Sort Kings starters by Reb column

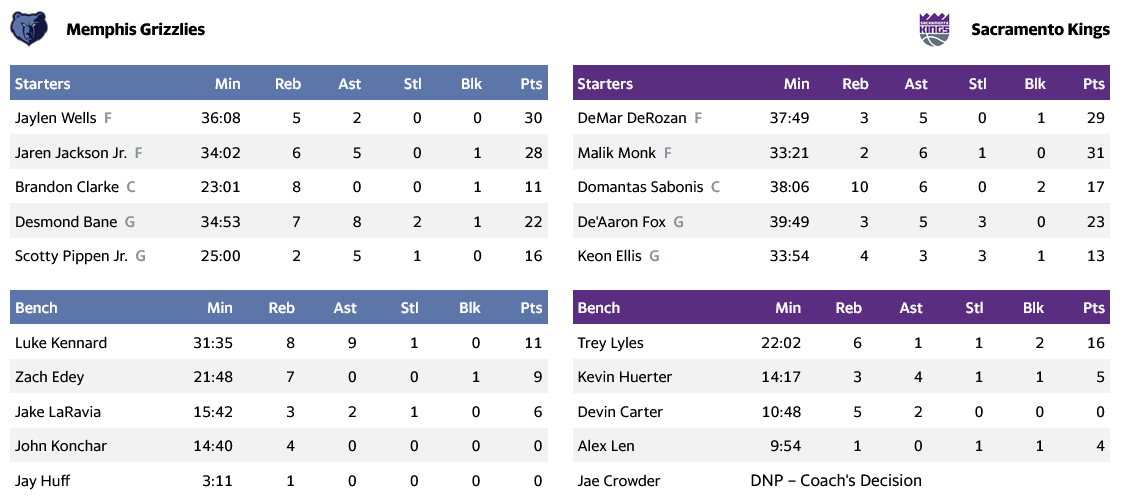point(855,84)
